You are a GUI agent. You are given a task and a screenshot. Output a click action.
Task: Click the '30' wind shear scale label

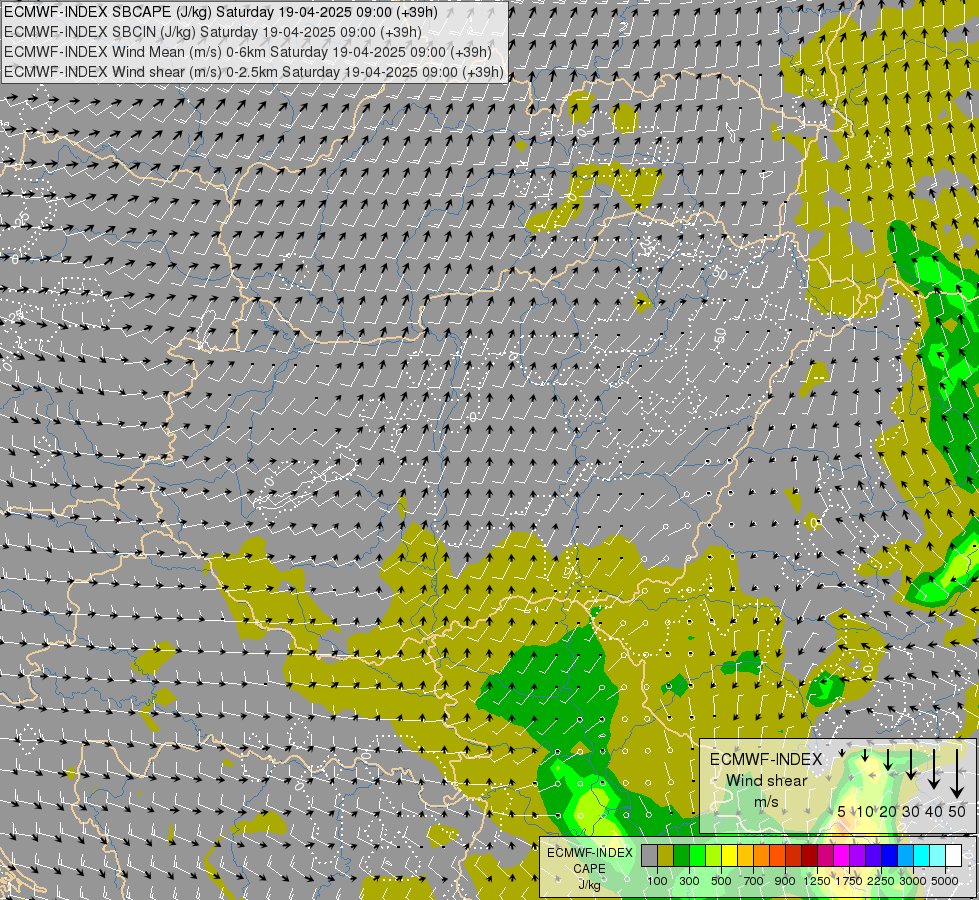pyautogui.click(x=911, y=811)
